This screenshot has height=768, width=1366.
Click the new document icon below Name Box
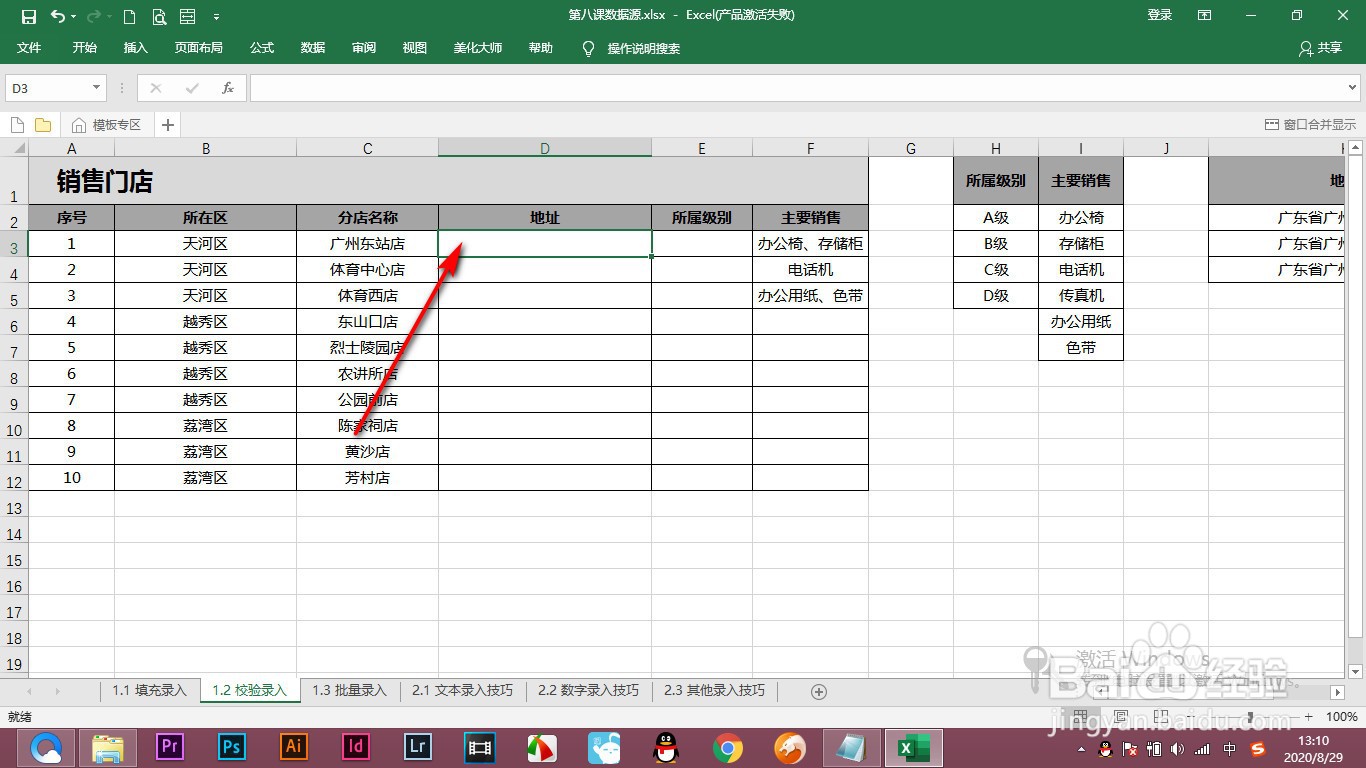tap(17, 125)
